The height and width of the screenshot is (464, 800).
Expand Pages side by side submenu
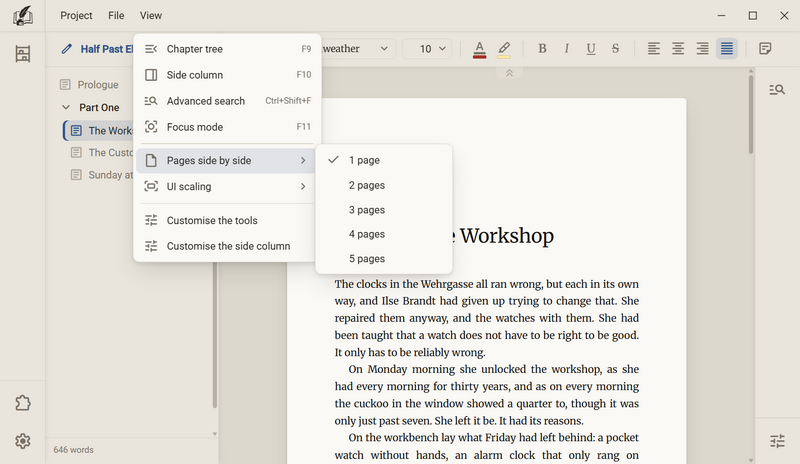pyautogui.click(x=226, y=161)
